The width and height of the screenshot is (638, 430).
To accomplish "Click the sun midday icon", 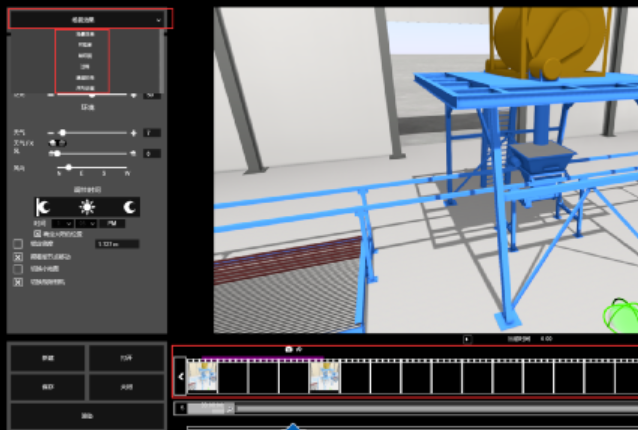I will pos(87,207).
